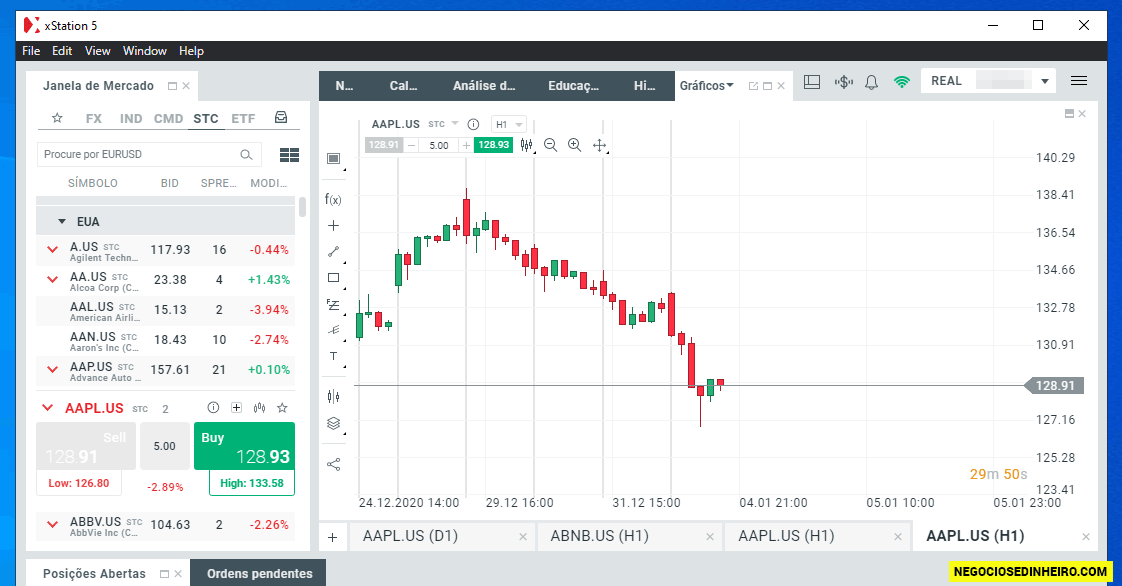
Task: Open notifications bell
Action: [x=872, y=82]
